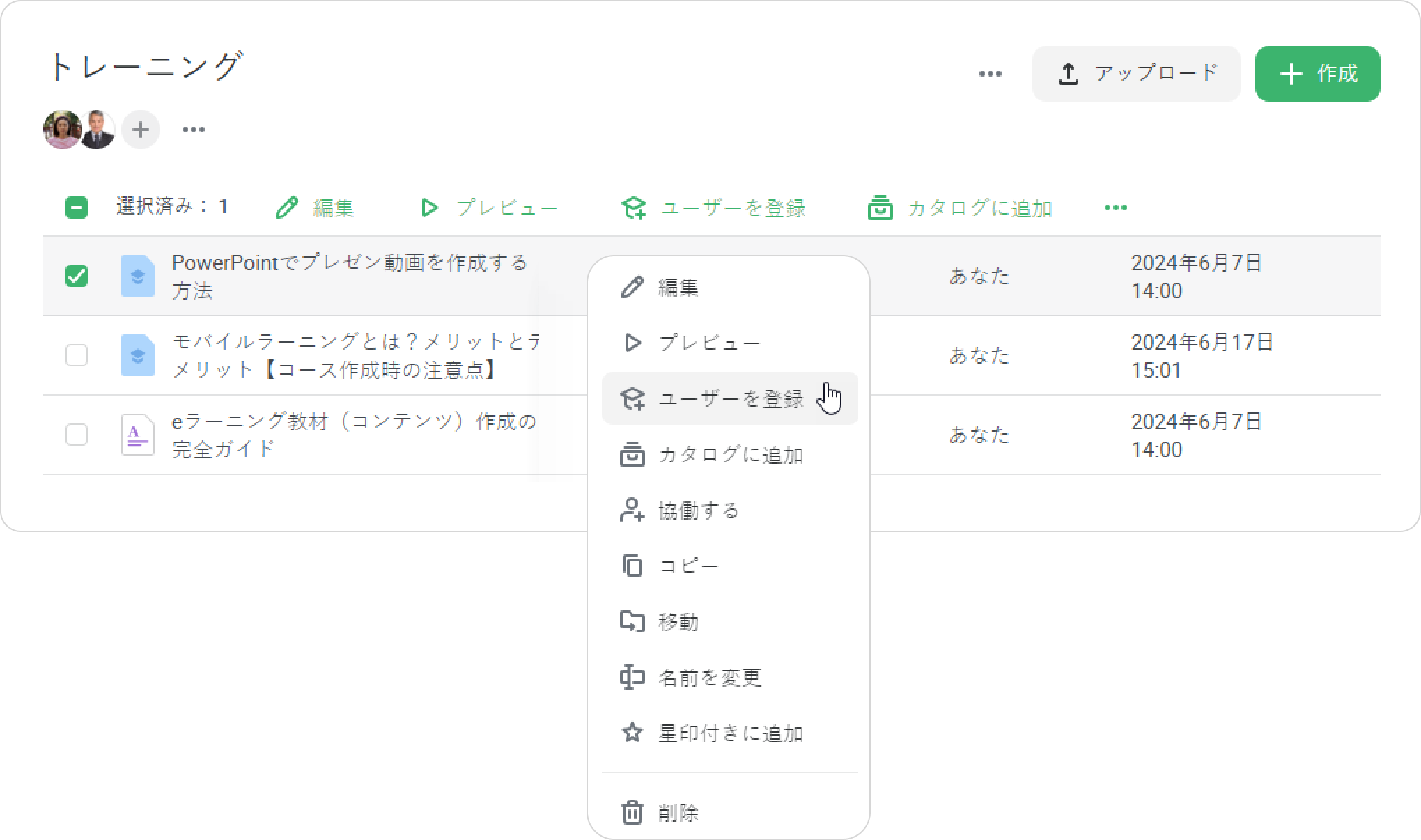This screenshot has width=1421, height=840.
Task: Click the person-plus icon beside 協働する
Action: pyautogui.click(x=632, y=511)
